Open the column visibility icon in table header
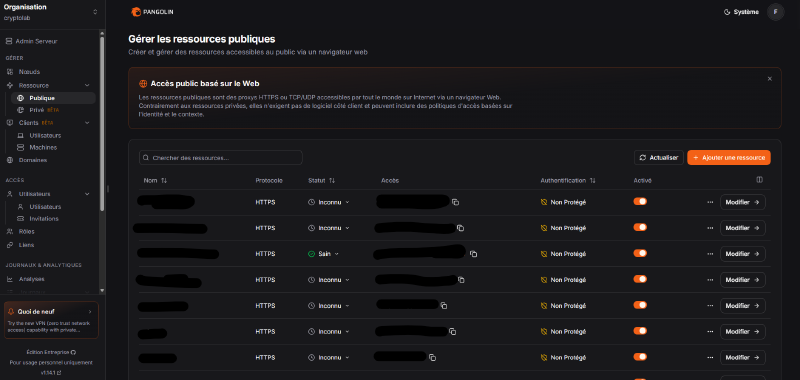This screenshot has height=380, width=800. 759,180
